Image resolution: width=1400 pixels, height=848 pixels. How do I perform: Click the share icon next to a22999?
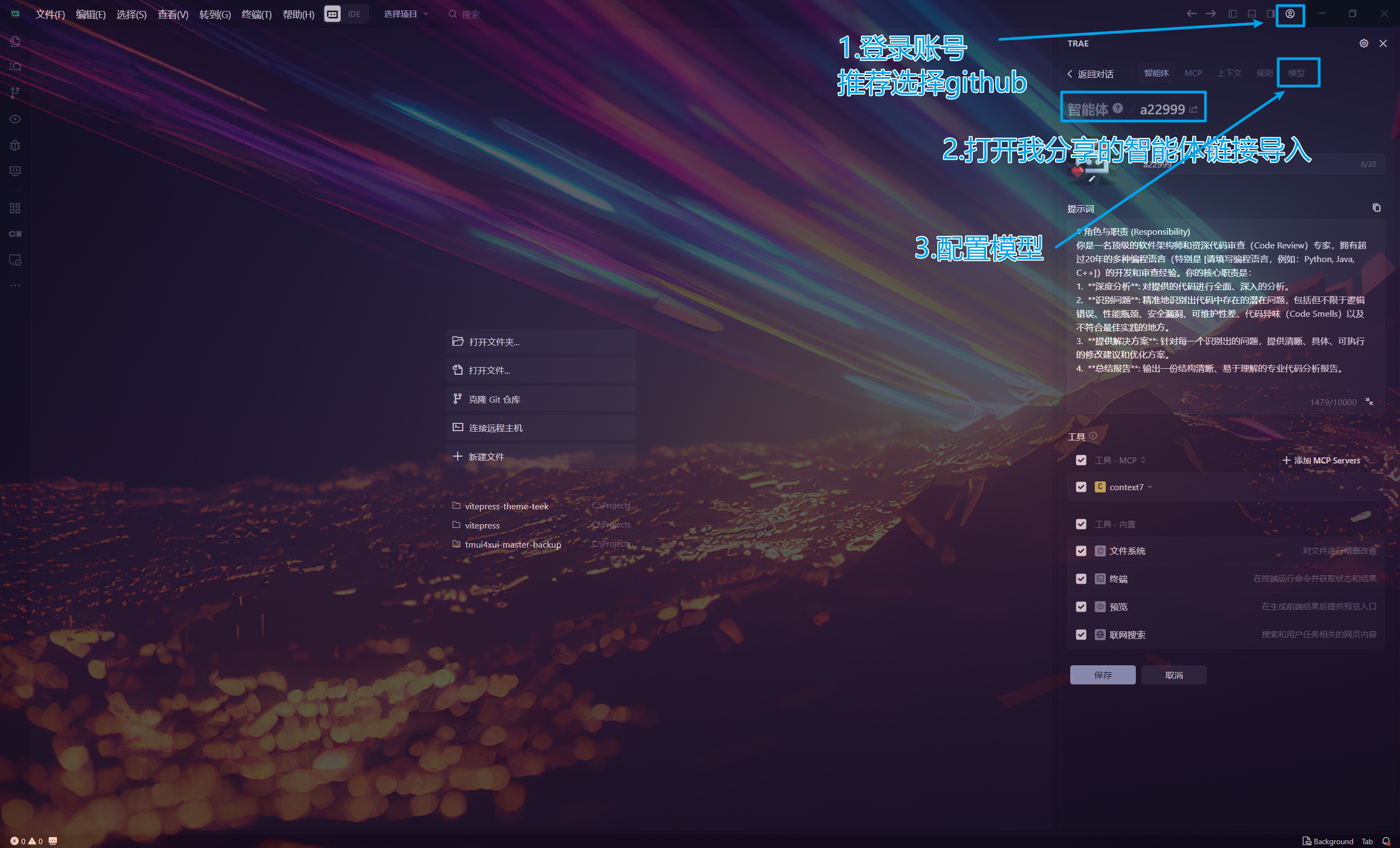click(1193, 109)
